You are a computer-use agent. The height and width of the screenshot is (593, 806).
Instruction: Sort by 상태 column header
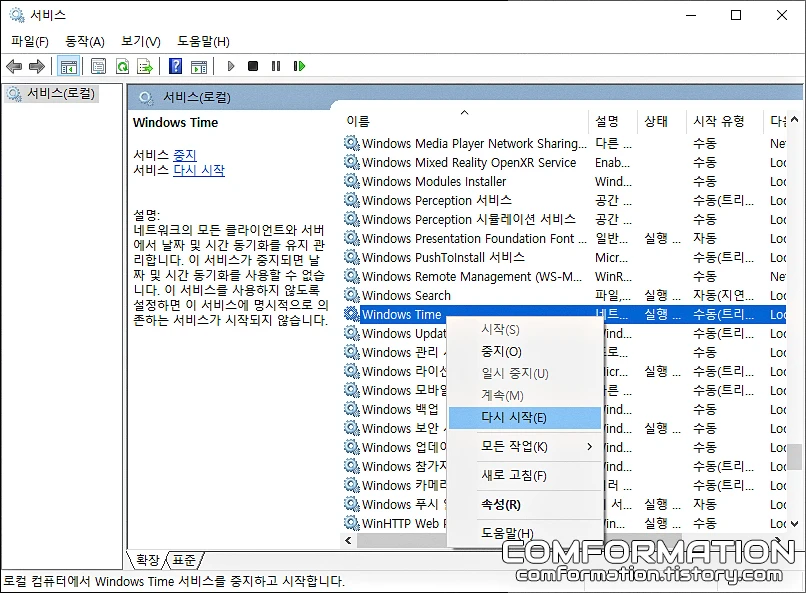pyautogui.click(x=662, y=121)
